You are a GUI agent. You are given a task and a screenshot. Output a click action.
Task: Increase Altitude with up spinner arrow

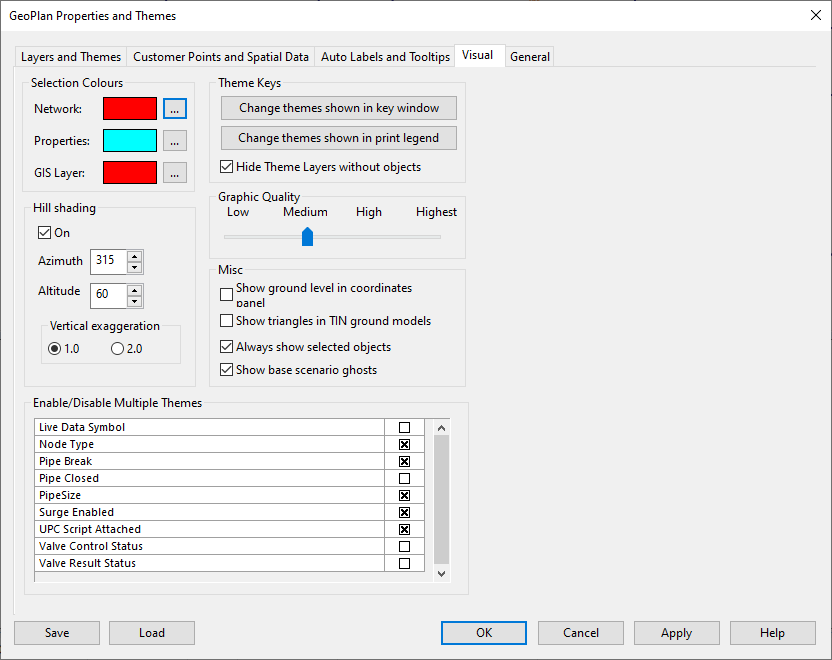click(x=135, y=290)
